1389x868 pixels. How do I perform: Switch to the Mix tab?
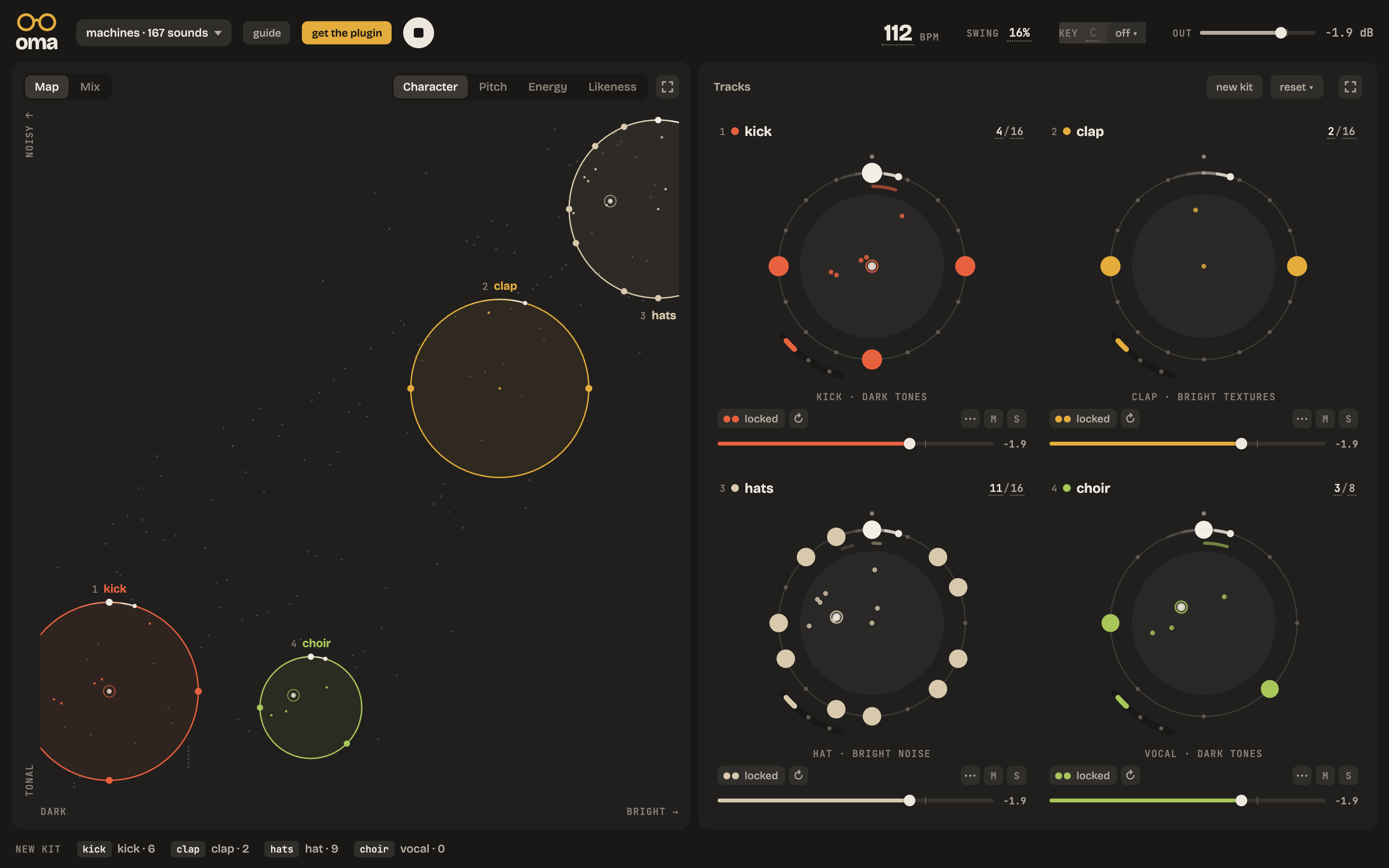[90, 87]
